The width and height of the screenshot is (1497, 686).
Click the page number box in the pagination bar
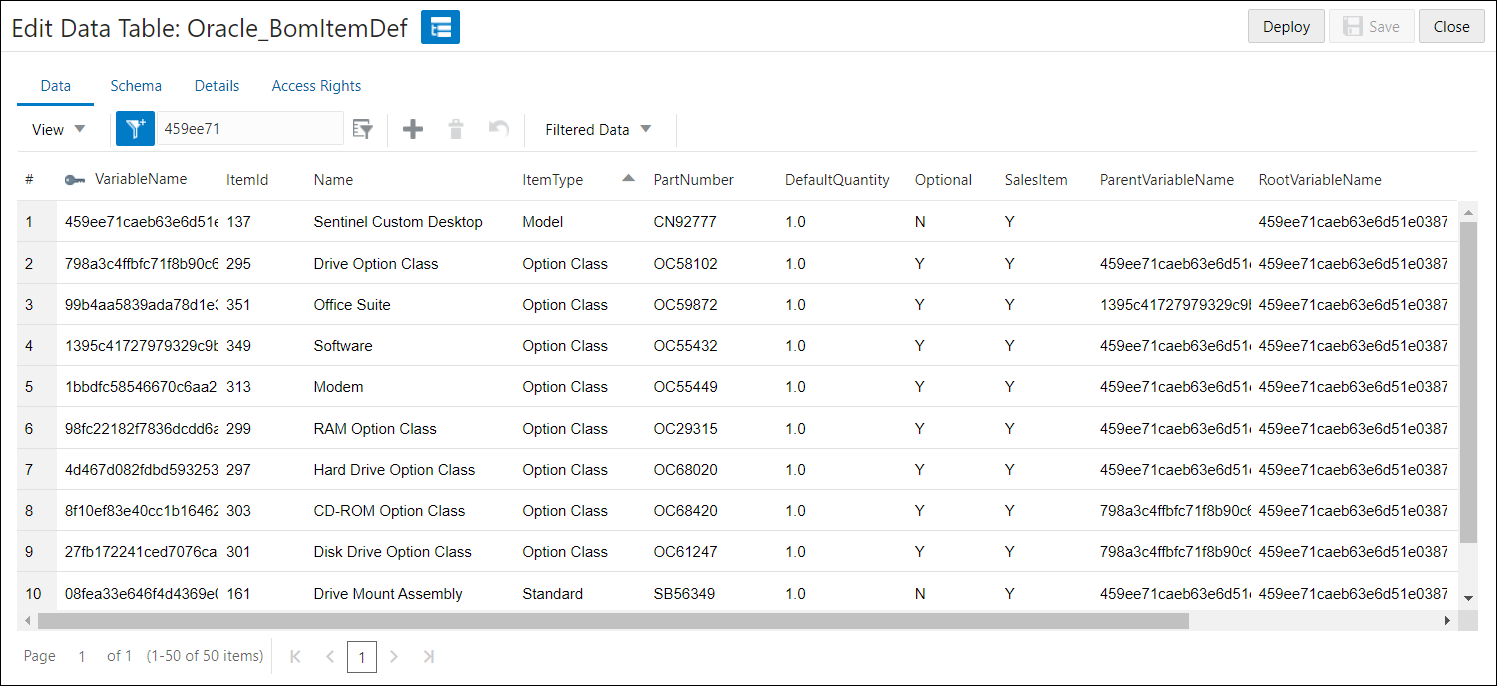point(362,656)
